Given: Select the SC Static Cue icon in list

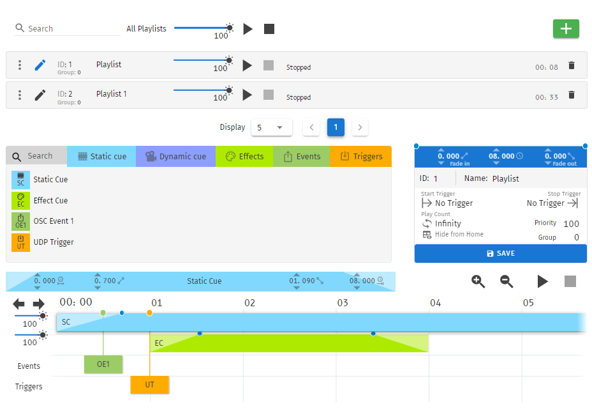Looking at the screenshot, I should (20, 180).
